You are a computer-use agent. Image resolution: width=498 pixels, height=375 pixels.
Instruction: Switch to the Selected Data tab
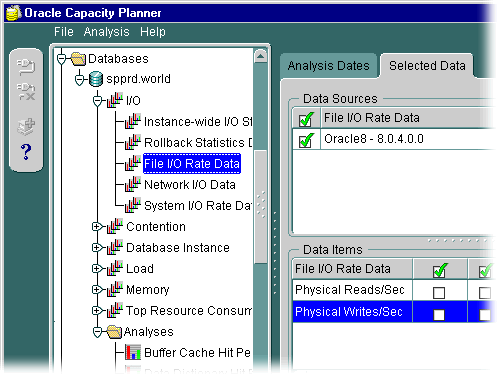click(427, 66)
